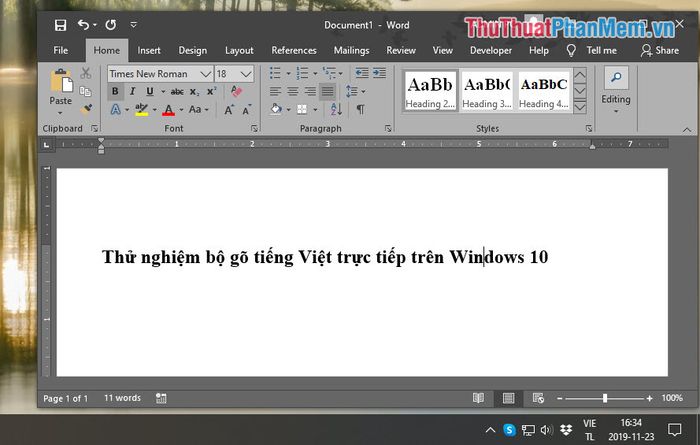Open the Font dialog launcher
This screenshot has width=700, height=445.
click(x=254, y=129)
